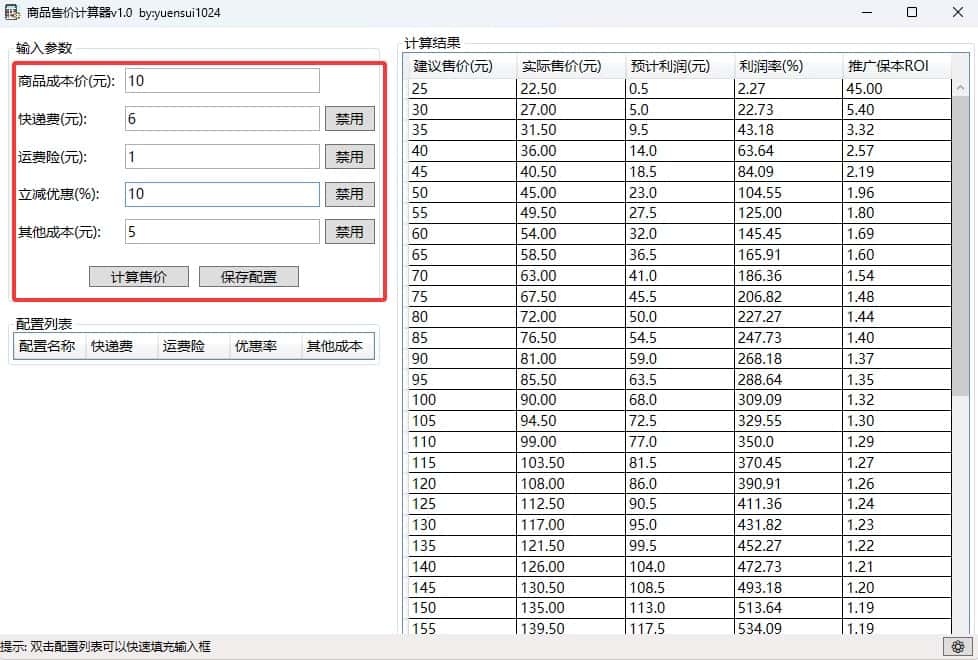Viewport: 978px width, 660px height.
Task: Save settings with the 保存配置 button
Action: tap(248, 277)
